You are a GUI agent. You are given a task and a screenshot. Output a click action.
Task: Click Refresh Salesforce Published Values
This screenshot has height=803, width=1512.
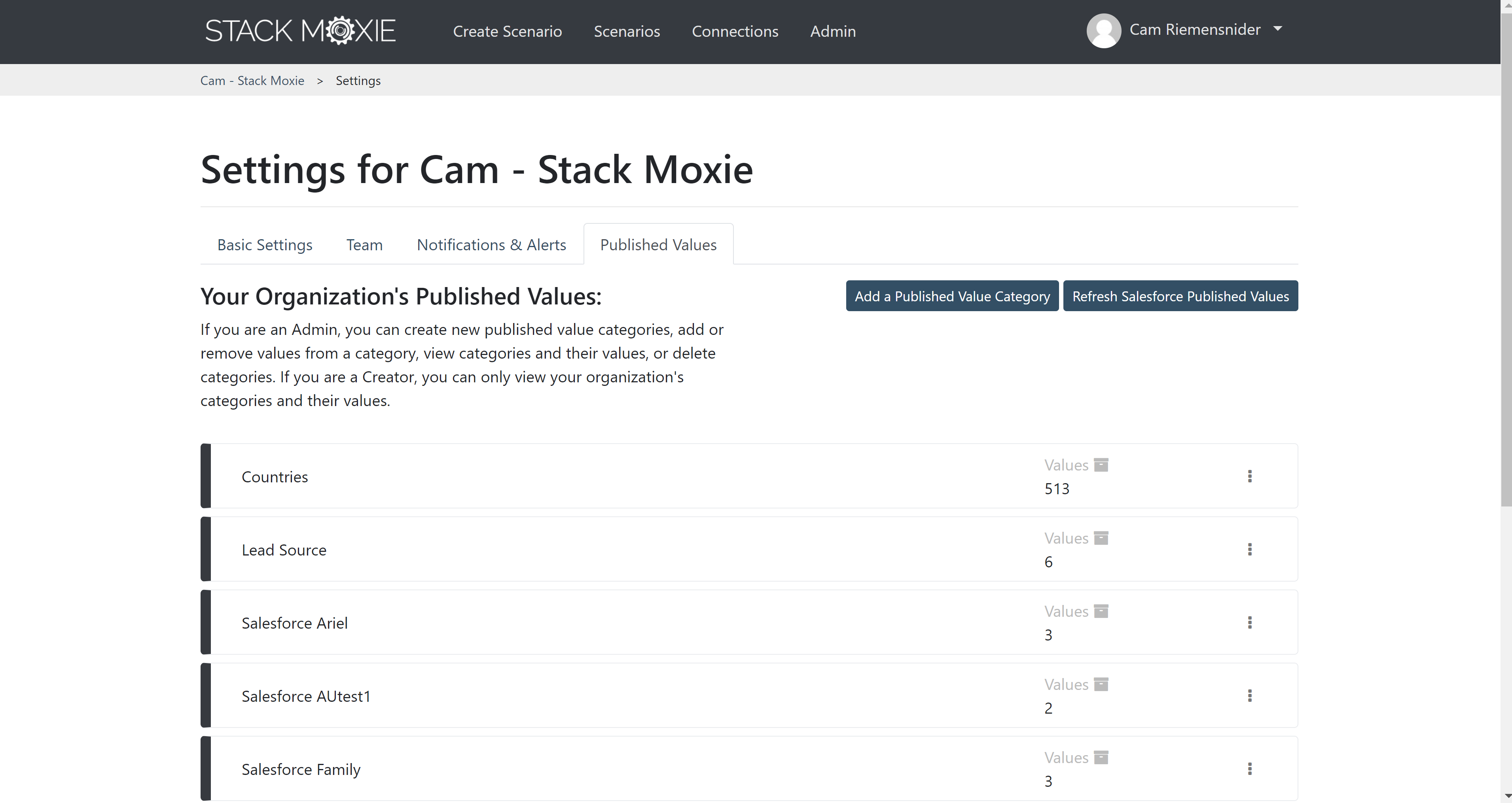coord(1180,296)
